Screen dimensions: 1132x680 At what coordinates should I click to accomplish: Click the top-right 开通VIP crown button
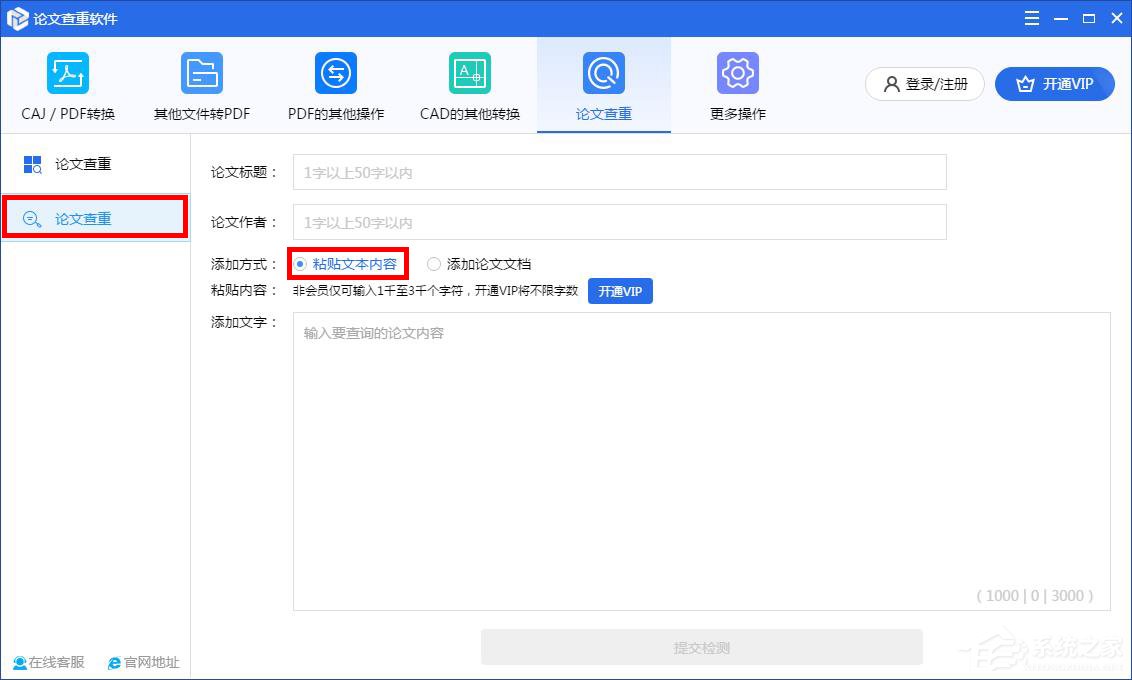pos(1055,84)
